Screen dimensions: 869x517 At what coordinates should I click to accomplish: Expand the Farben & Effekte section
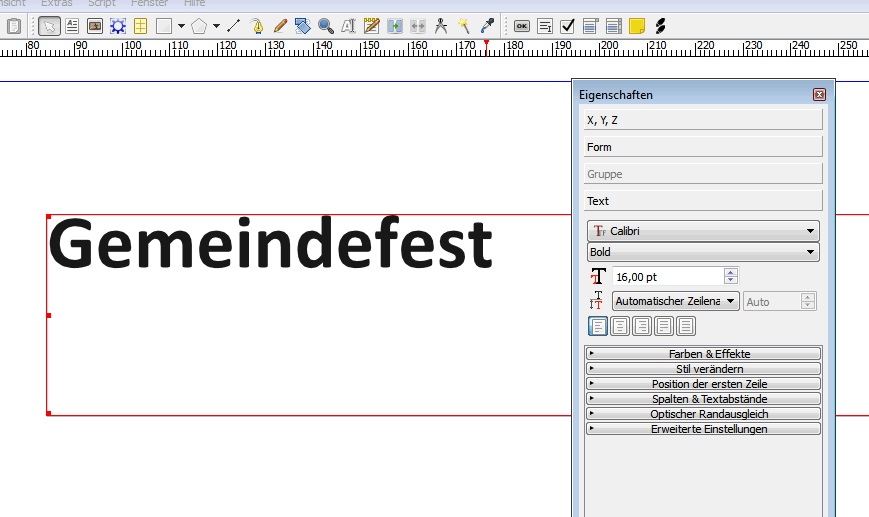(703, 354)
